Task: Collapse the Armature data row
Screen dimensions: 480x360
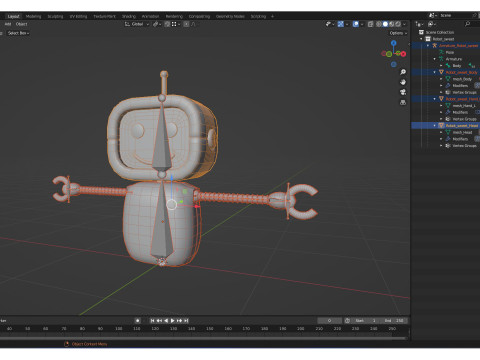Action: (x=435, y=59)
